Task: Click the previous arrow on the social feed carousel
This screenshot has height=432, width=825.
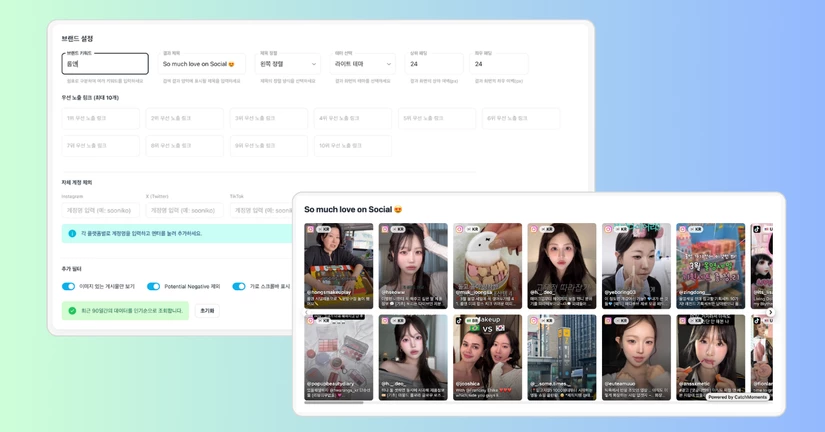Action: coord(307,312)
